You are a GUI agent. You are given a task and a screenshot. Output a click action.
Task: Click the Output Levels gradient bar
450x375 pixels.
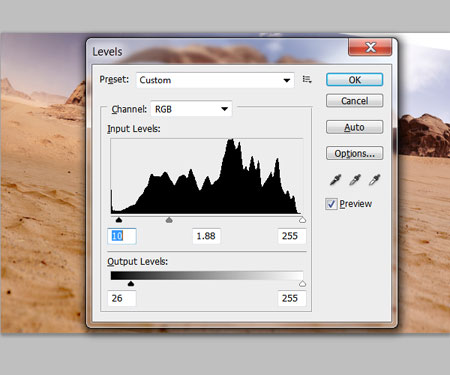coord(207,276)
